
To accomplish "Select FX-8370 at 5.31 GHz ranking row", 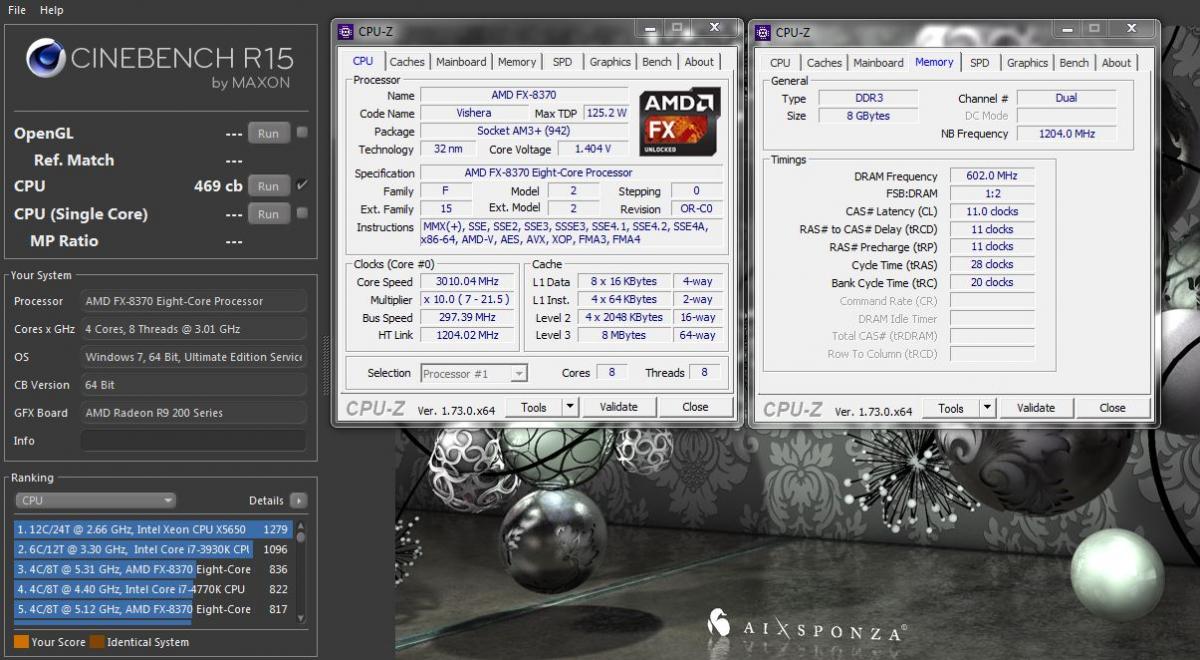I will pos(153,569).
